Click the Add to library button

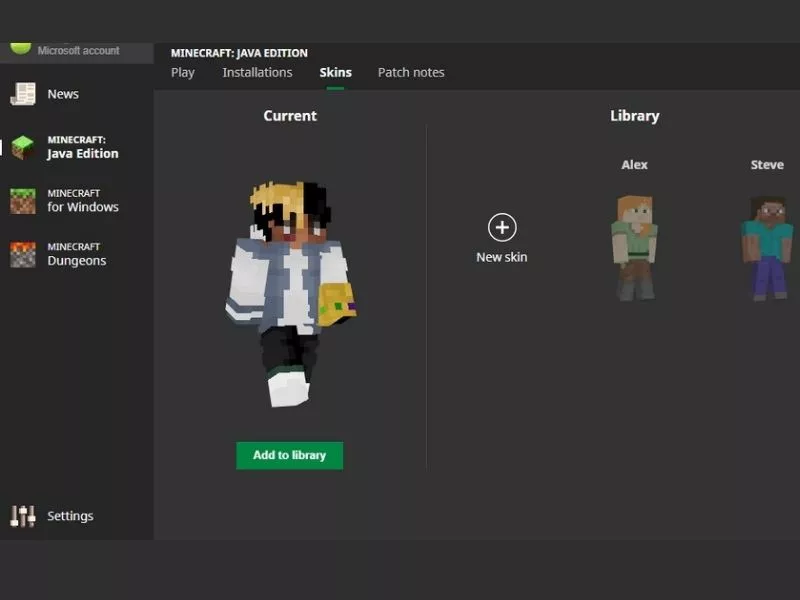(289, 455)
